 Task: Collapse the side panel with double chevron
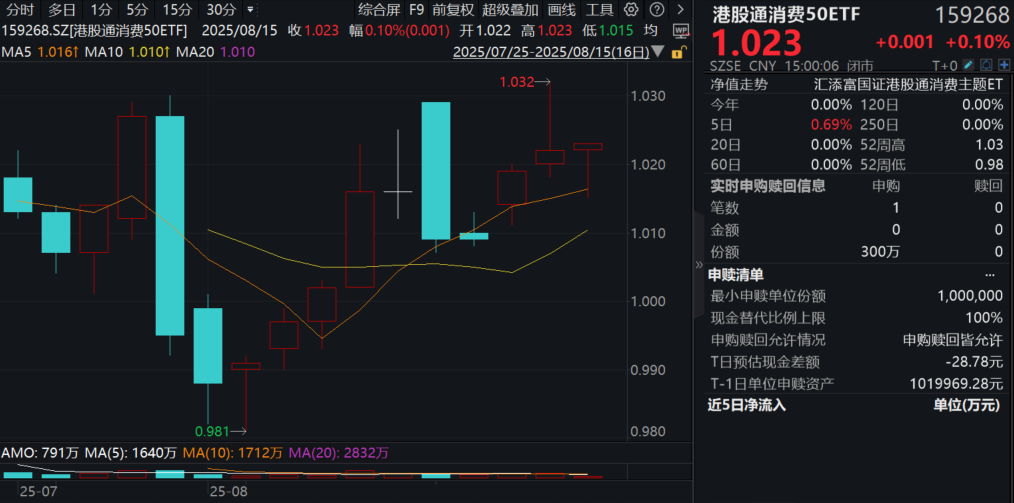[698, 267]
